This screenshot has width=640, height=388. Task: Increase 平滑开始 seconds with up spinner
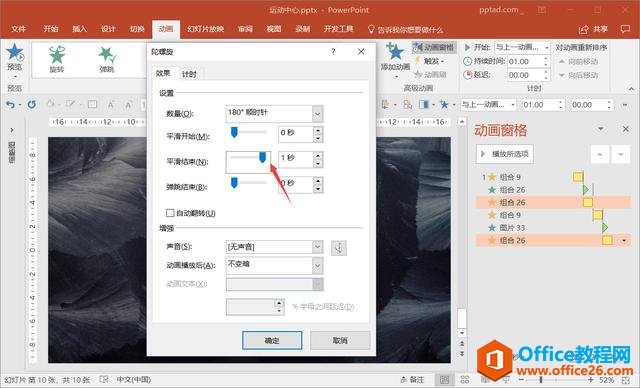click(x=318, y=131)
